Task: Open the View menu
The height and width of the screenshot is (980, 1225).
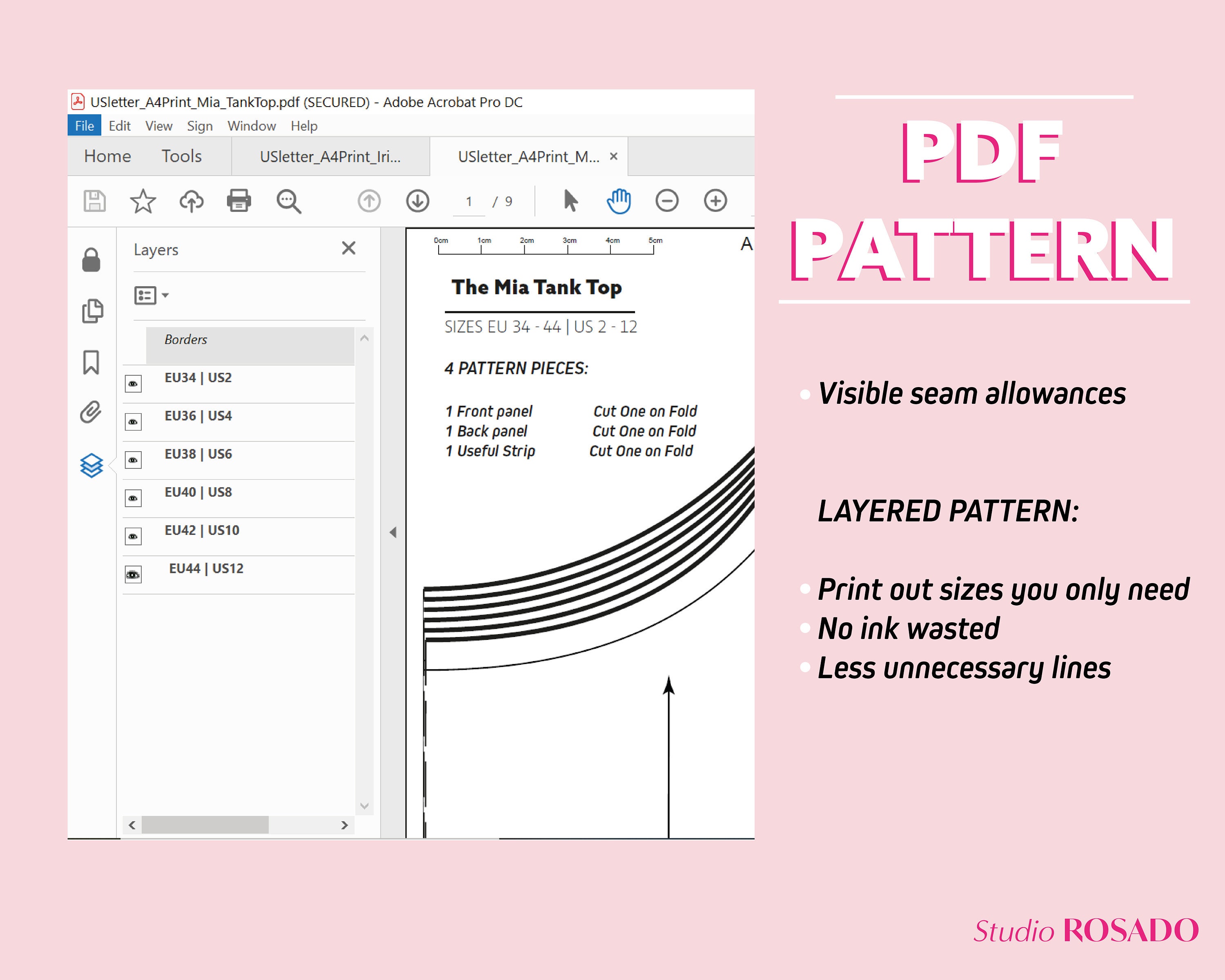Action: click(x=159, y=125)
